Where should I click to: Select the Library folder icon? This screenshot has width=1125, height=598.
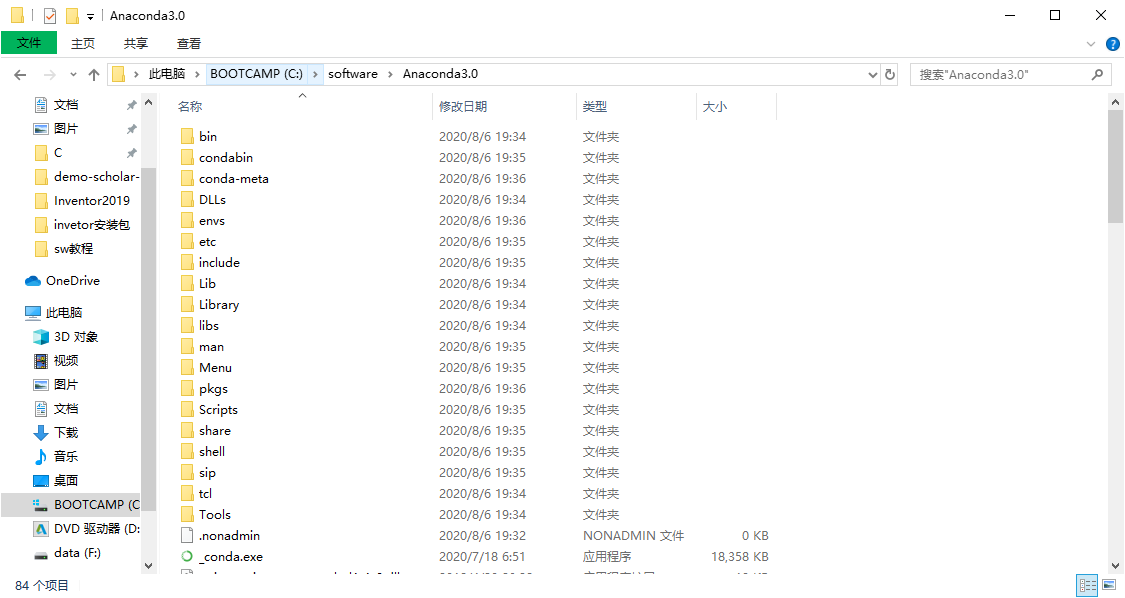[187, 304]
